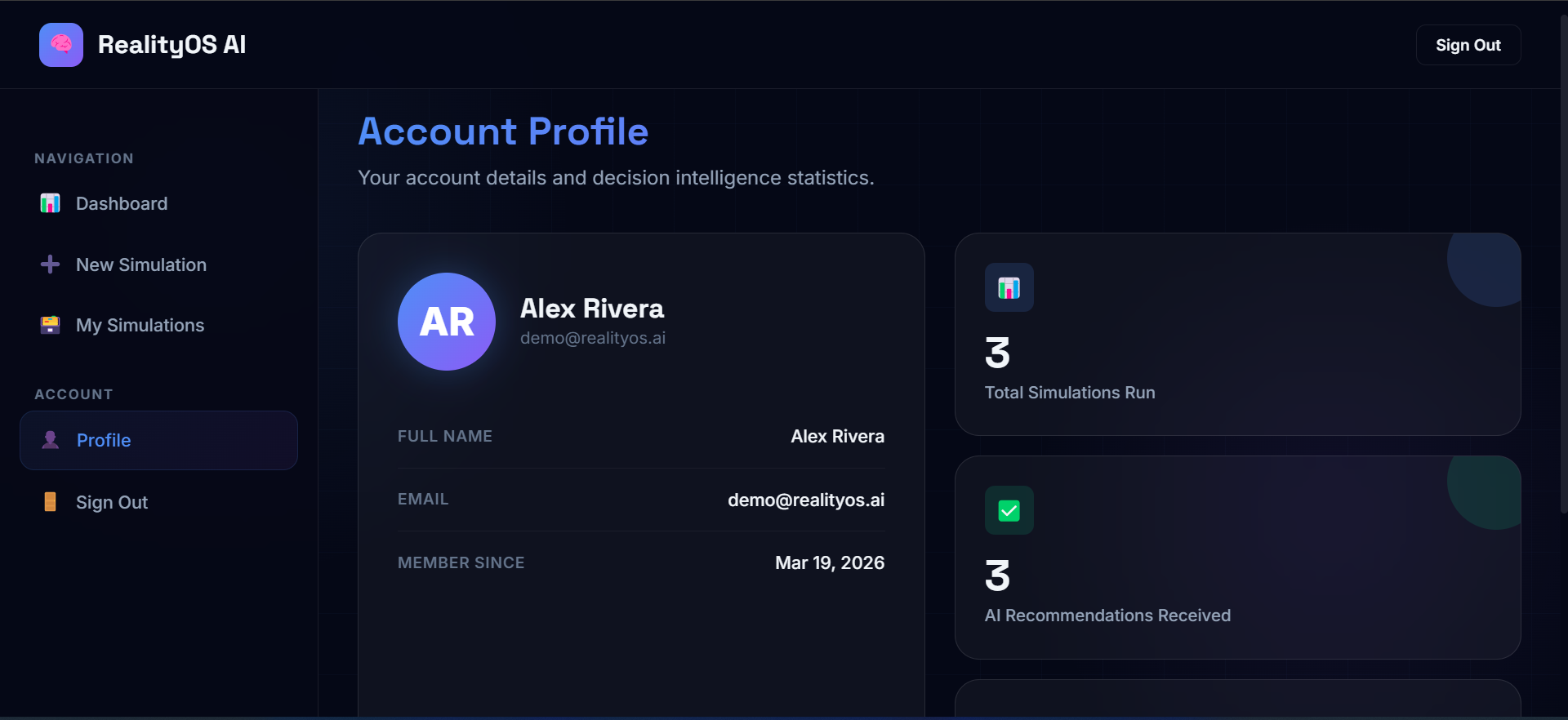Click the Account Profile heading
1568x720 pixels.
[x=503, y=131]
